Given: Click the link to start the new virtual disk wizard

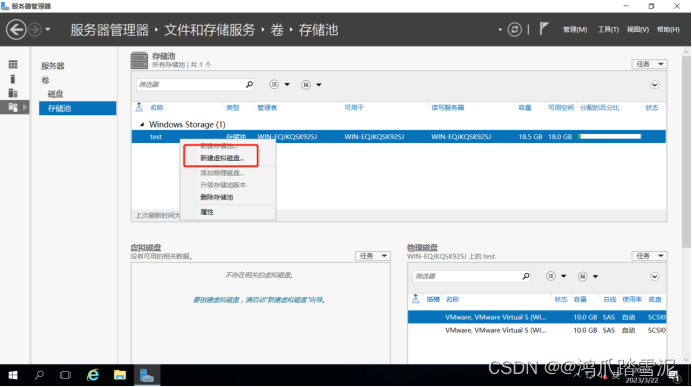Looking at the screenshot, I should (x=260, y=300).
